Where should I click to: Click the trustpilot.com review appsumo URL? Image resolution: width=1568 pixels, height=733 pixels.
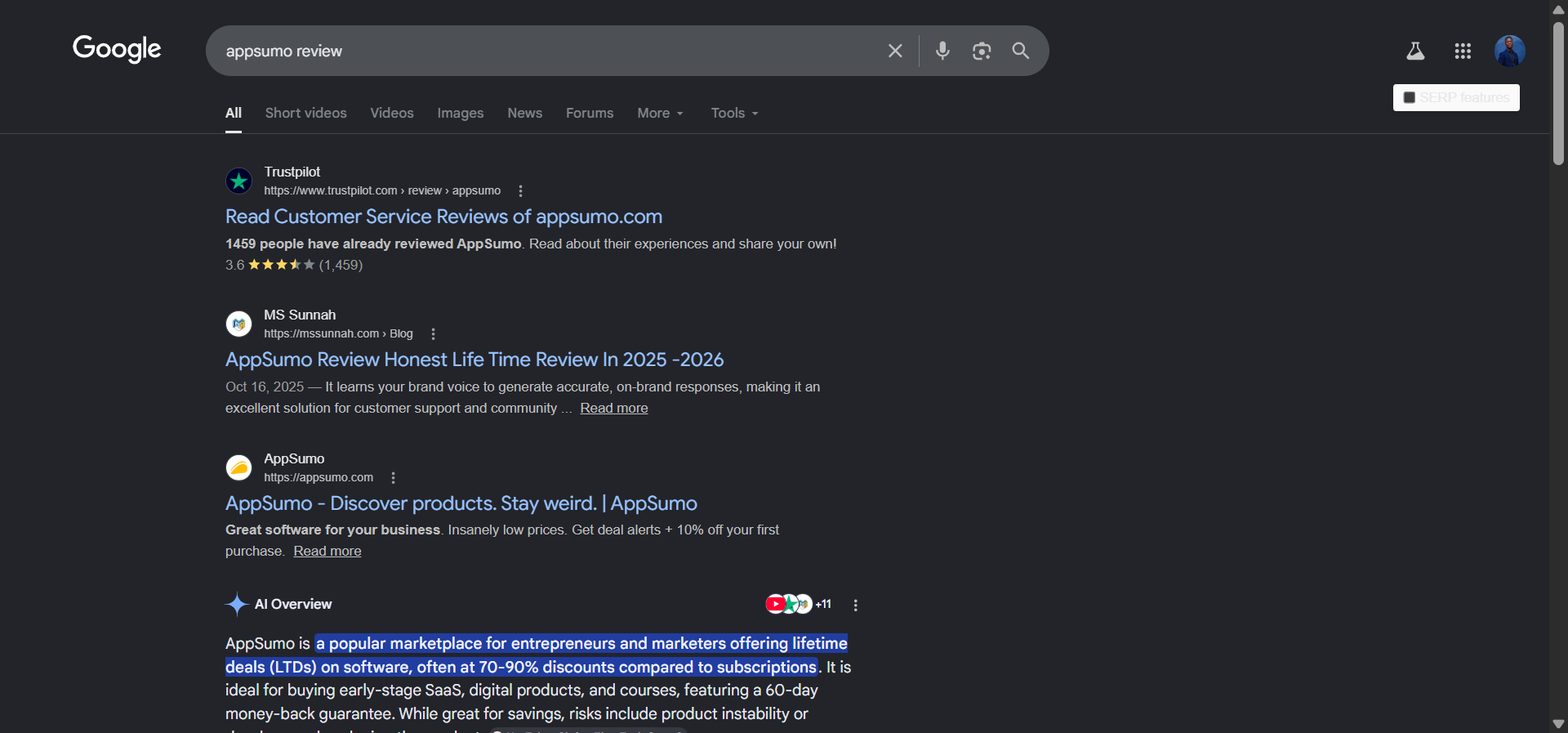382,190
